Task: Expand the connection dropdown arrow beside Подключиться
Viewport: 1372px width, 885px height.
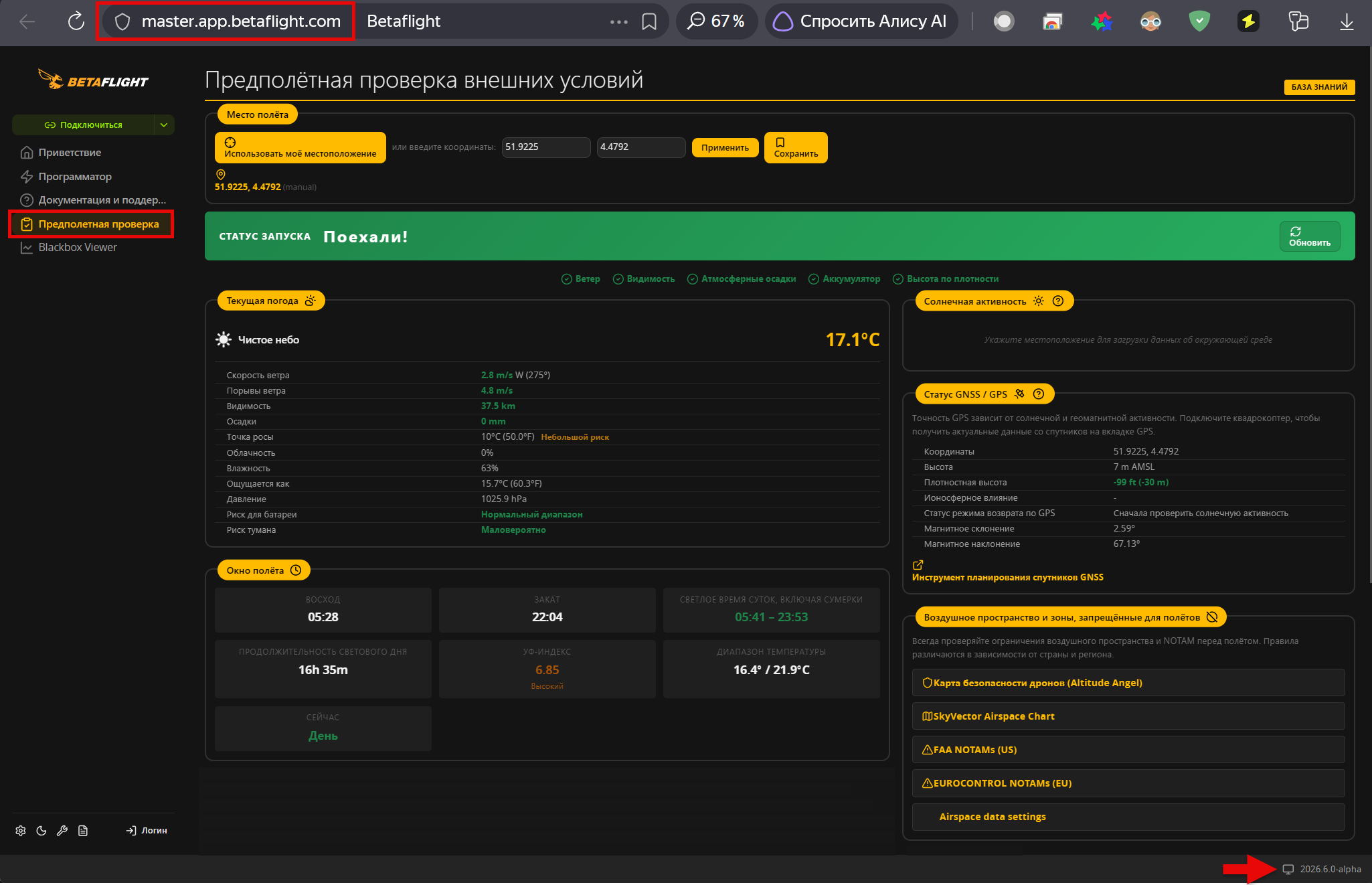Action: [164, 125]
